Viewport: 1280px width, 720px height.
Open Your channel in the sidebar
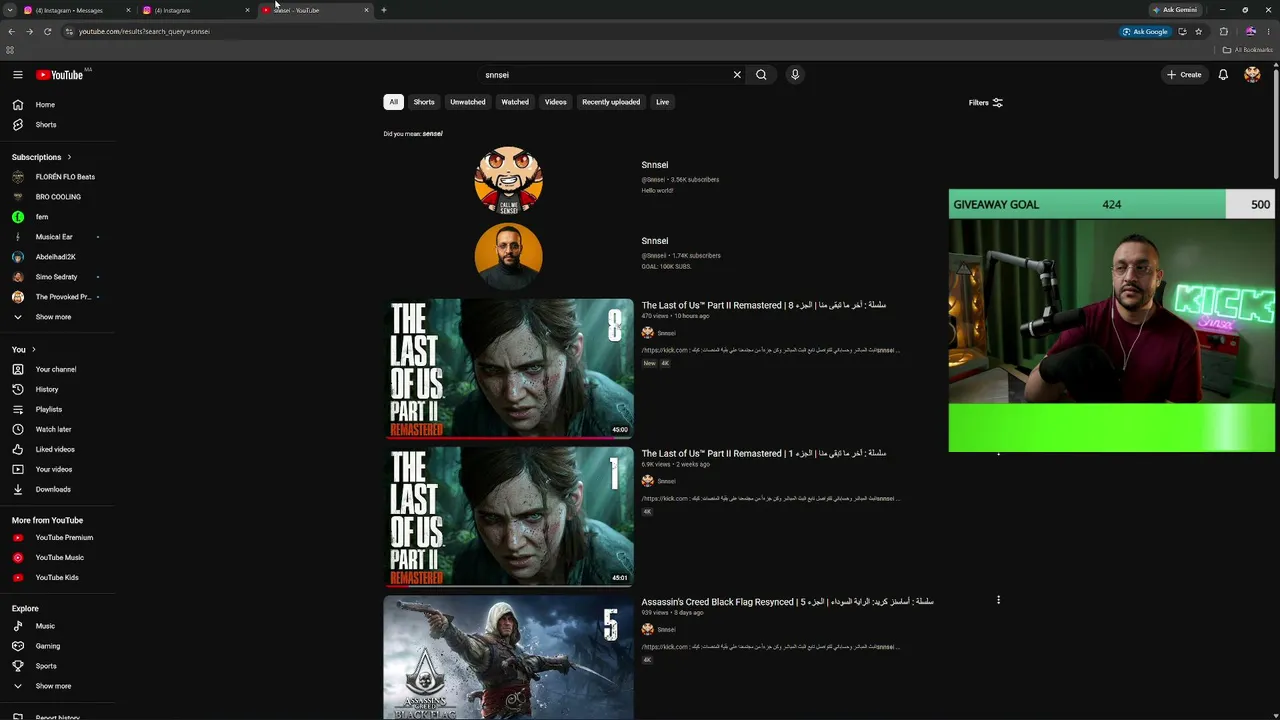pyautogui.click(x=58, y=369)
